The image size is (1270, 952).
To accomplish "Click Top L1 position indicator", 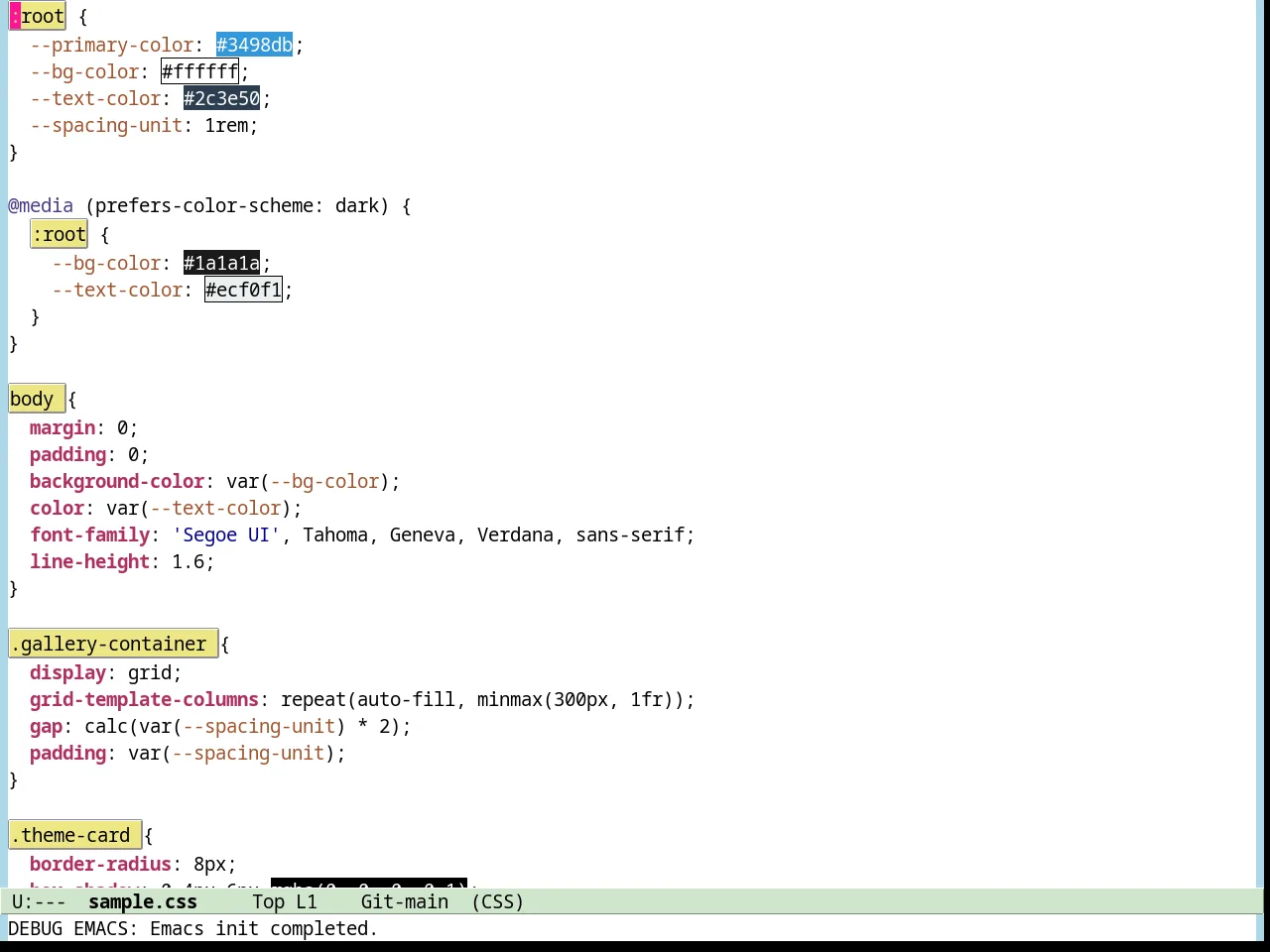I will pos(285,901).
